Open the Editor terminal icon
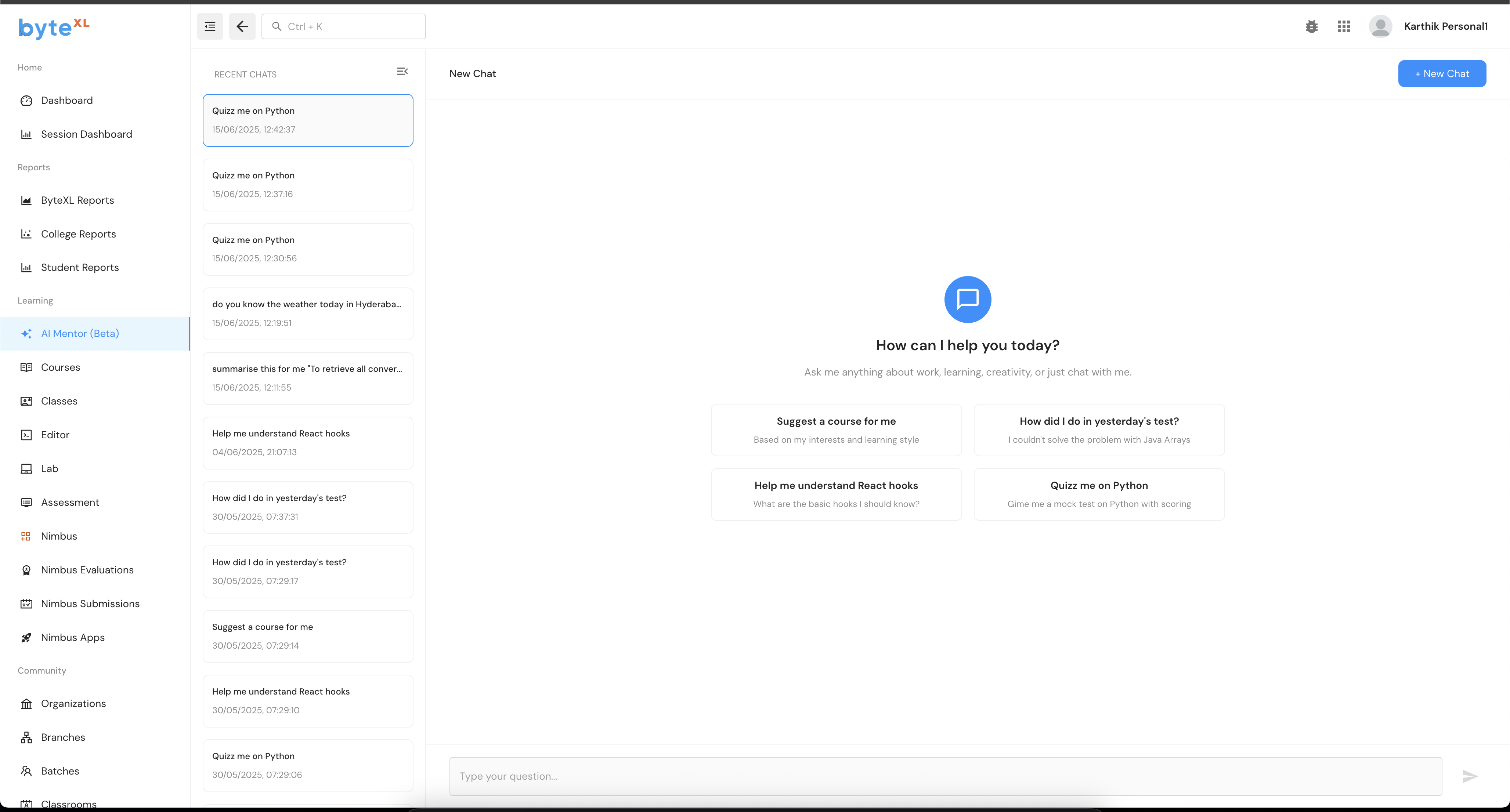The height and width of the screenshot is (812, 1510). [x=26, y=435]
